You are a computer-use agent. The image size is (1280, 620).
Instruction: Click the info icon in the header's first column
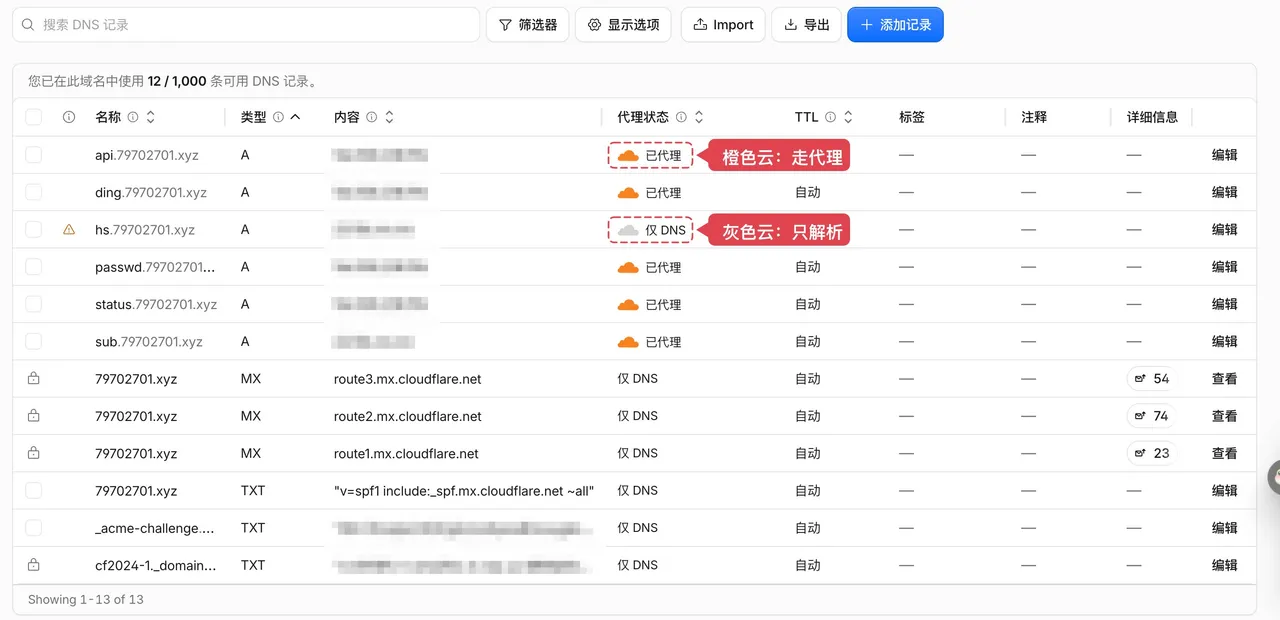pyautogui.click(x=69, y=117)
